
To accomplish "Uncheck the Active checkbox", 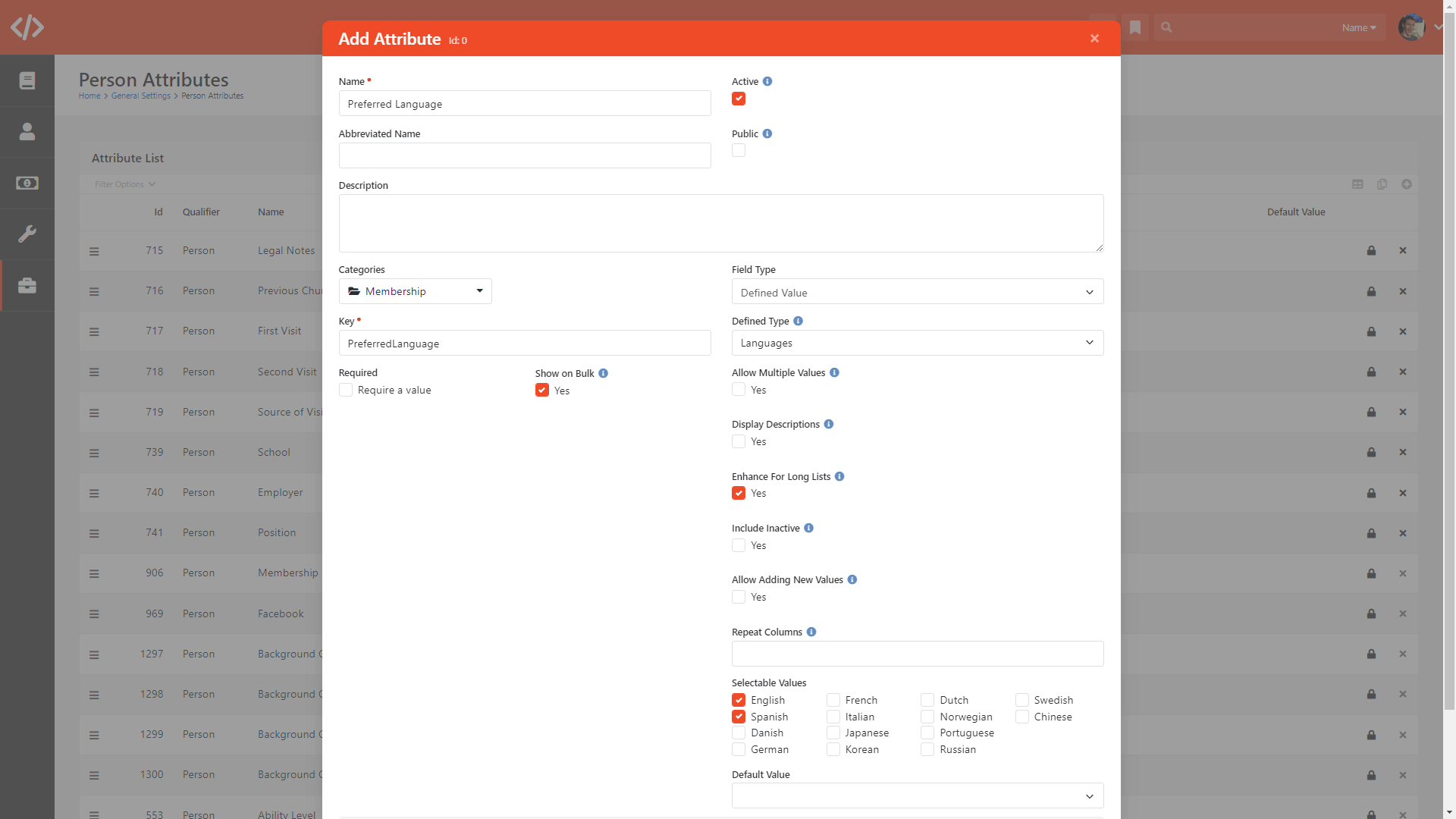I will [739, 99].
